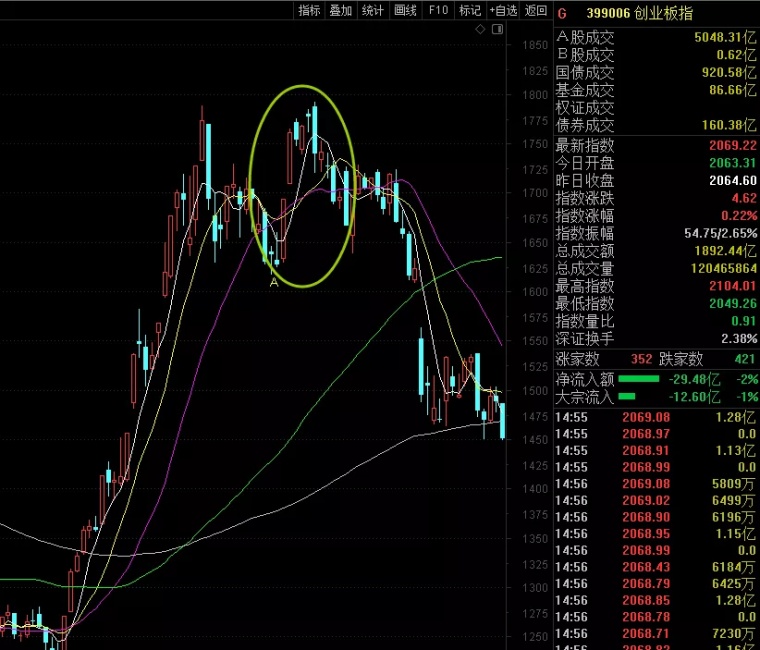Add index via +自选 button
This screenshot has width=760, height=650.
pos(503,10)
